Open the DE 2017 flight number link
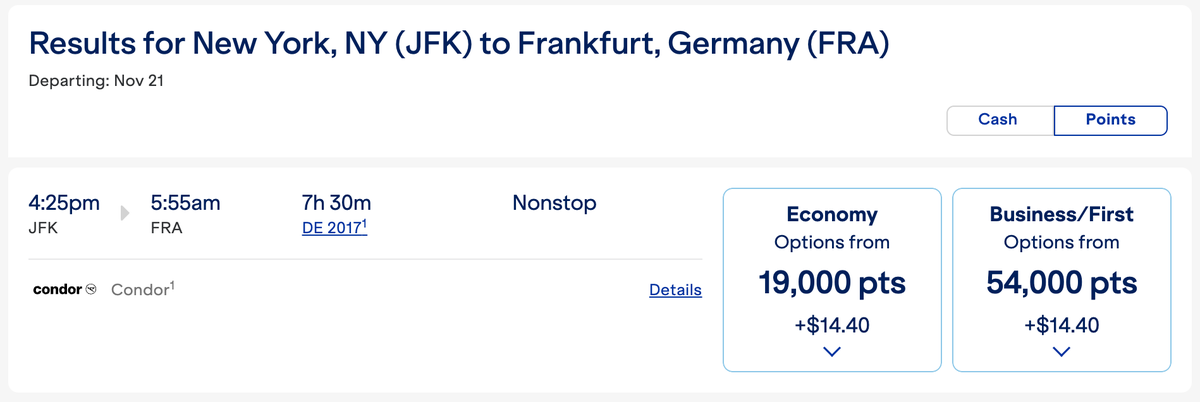The width and height of the screenshot is (1200, 402). 335,228
